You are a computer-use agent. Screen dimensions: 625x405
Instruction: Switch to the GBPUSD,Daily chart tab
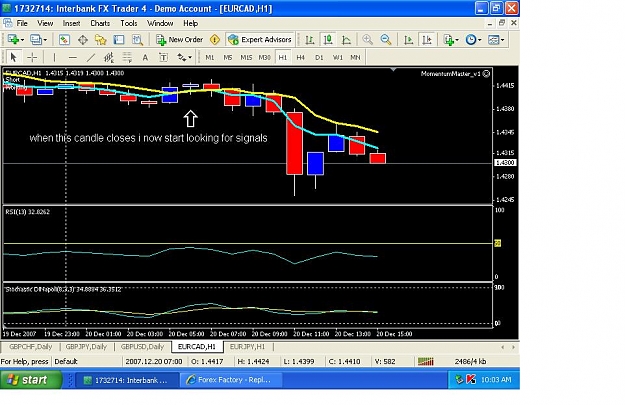[x=142, y=346]
